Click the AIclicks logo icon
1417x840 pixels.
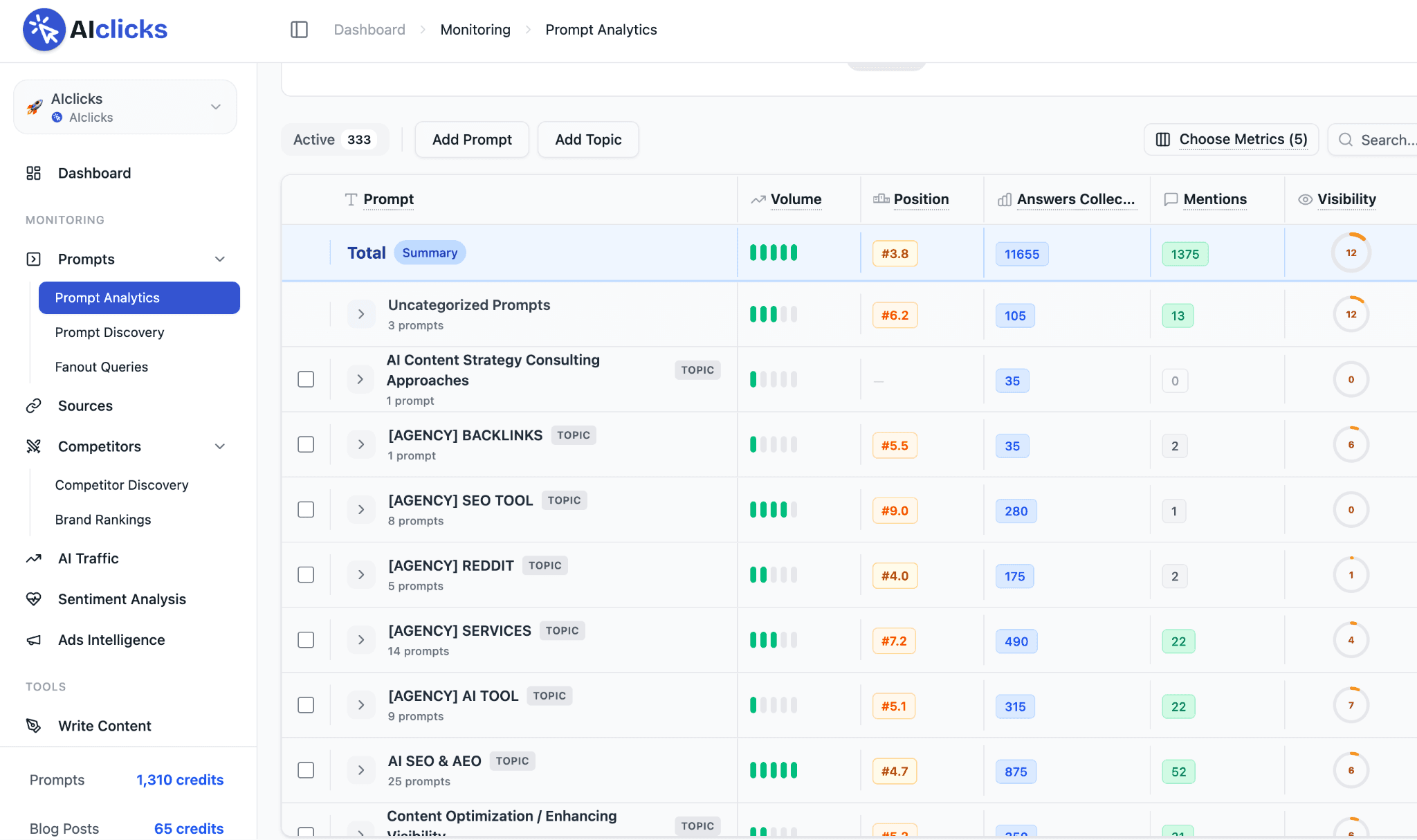(x=44, y=30)
